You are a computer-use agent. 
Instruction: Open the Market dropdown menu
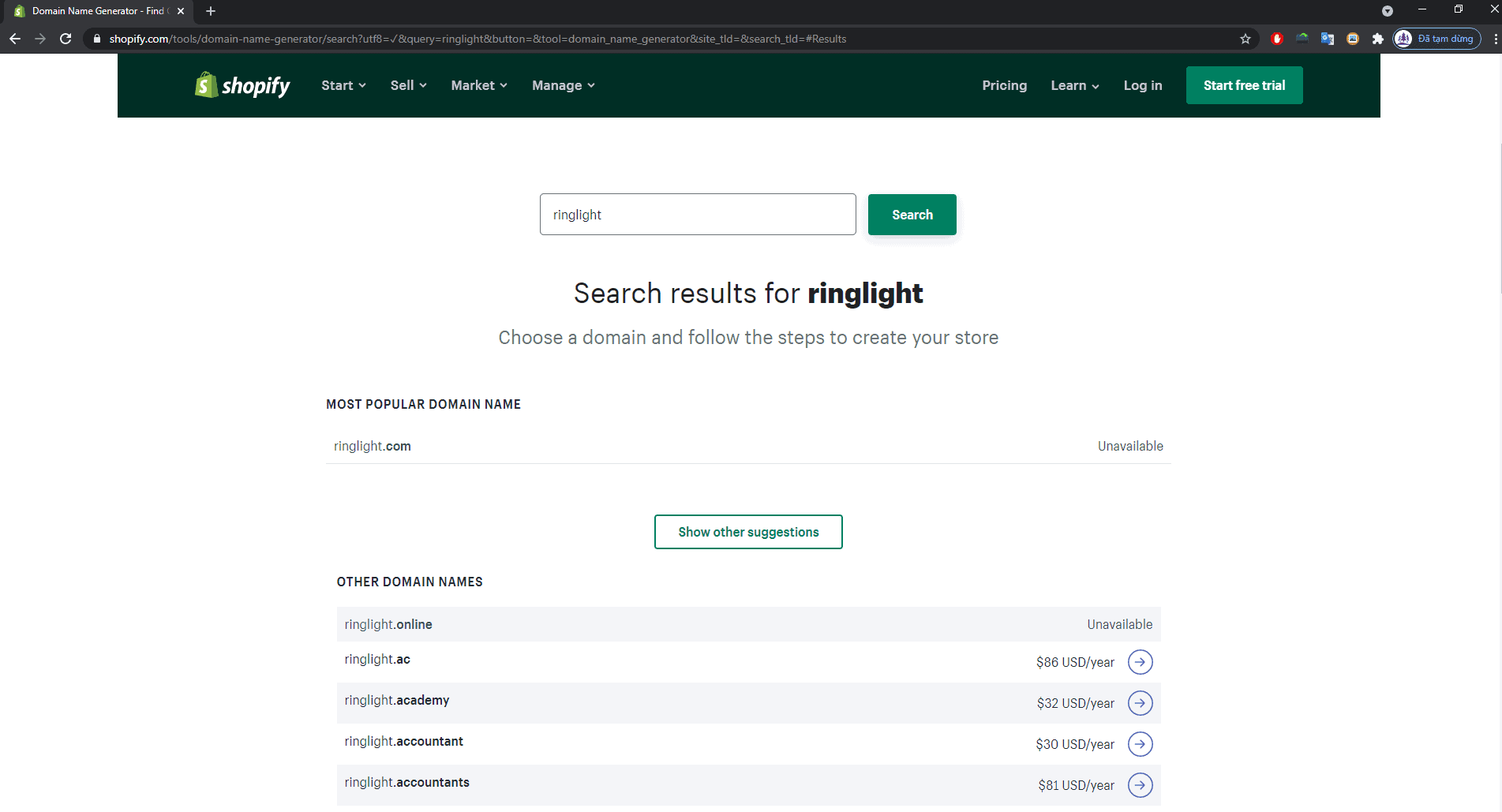(479, 85)
